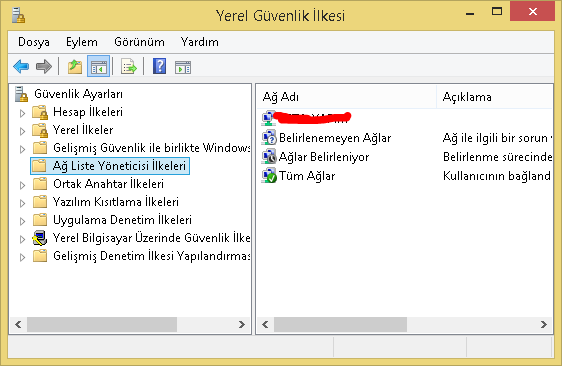This screenshot has height=366, width=562.
Task: Click Ağ Liste Yöneticisi folder icon
Action: pyautogui.click(x=39, y=166)
